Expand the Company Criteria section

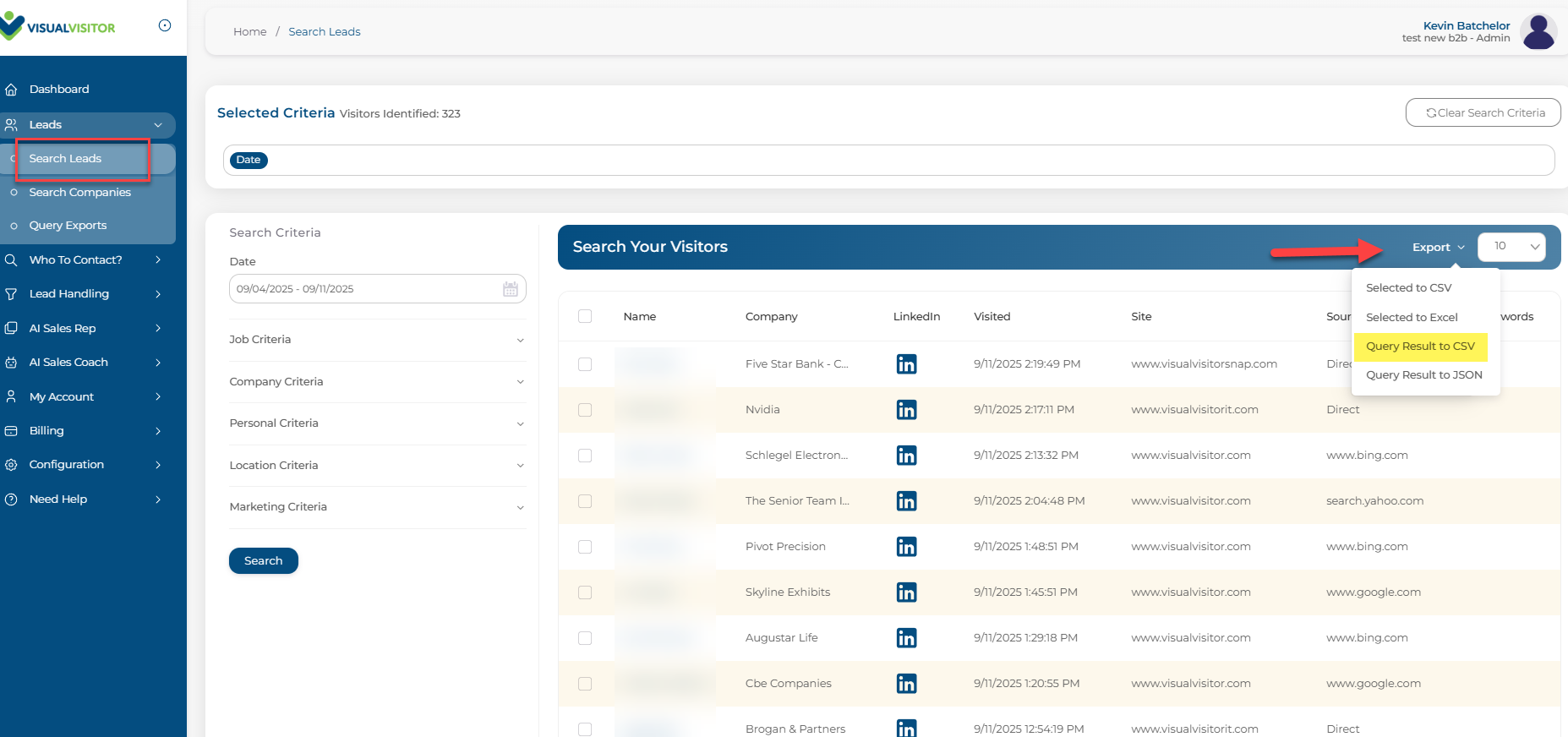[377, 382]
